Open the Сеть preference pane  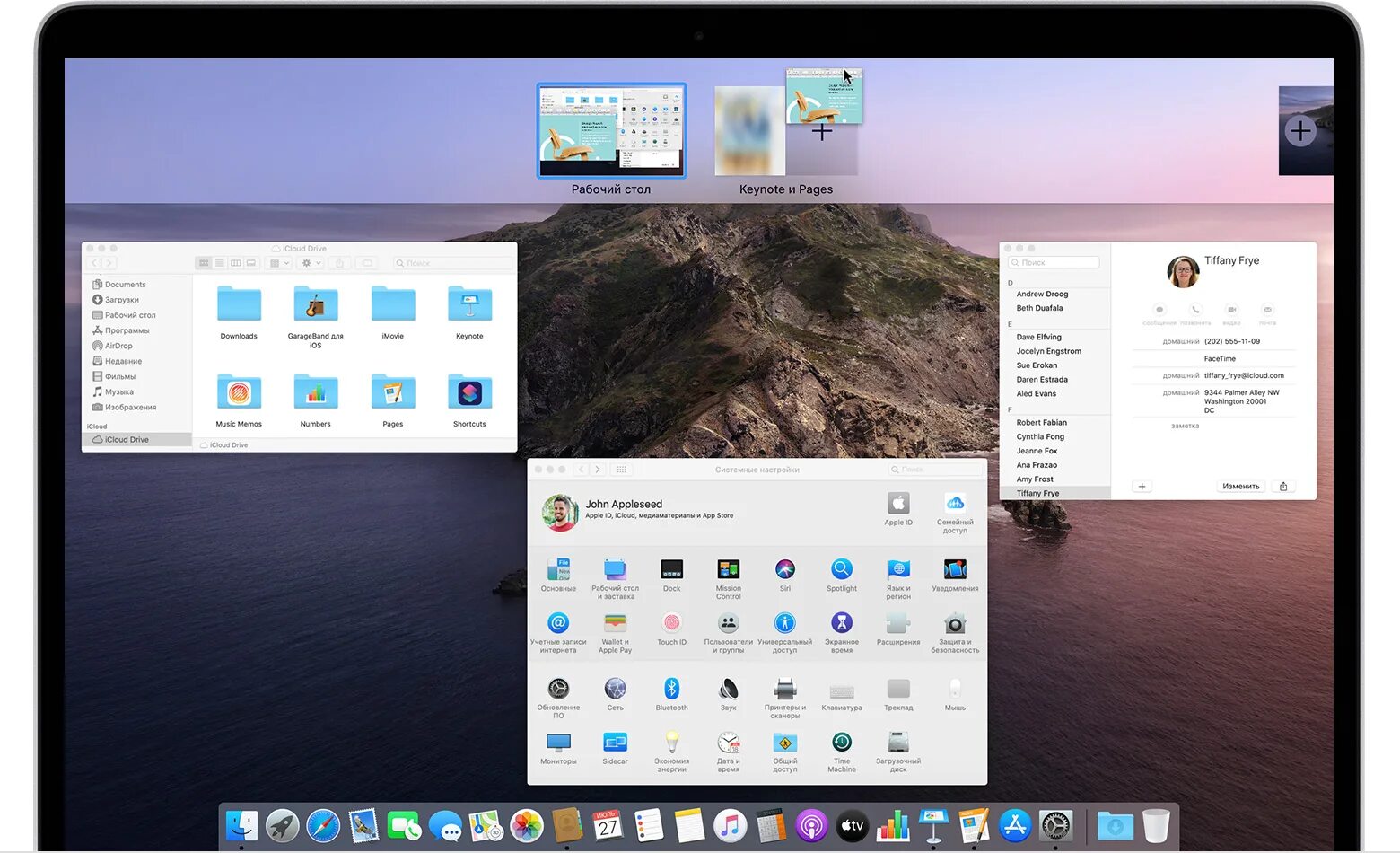[x=615, y=695]
